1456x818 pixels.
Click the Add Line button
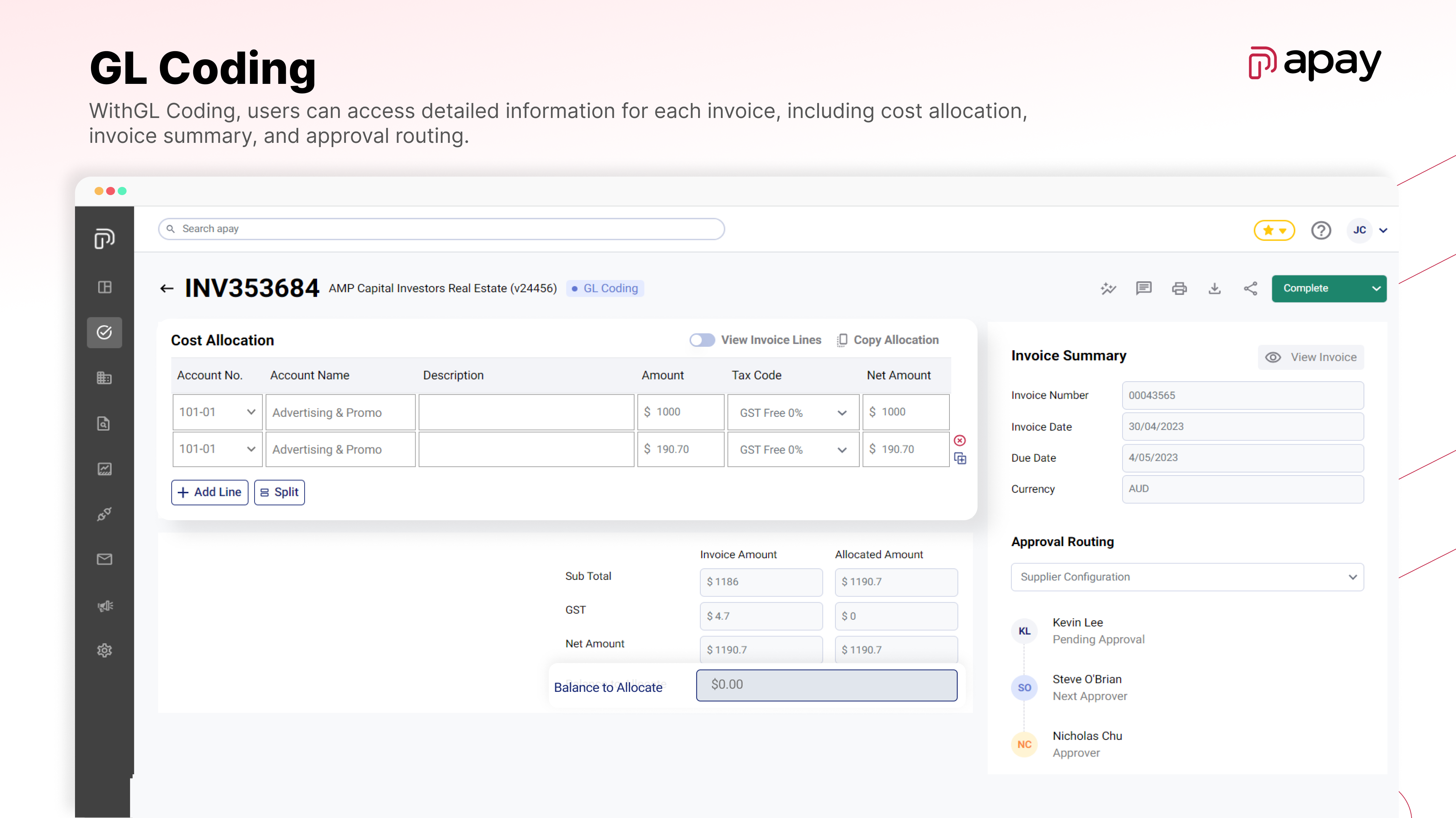click(x=210, y=492)
